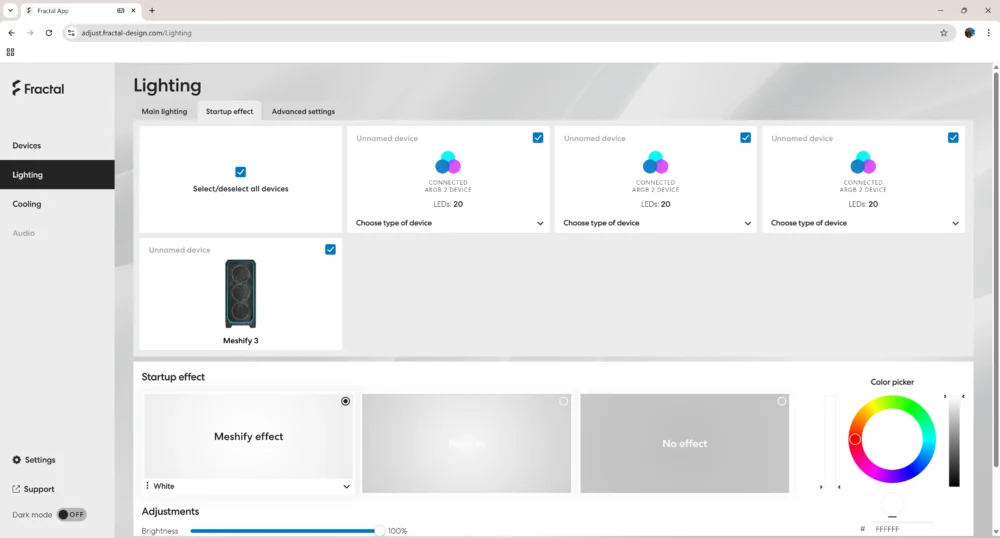Uncheck the third Unnamed ARGB device checkbox
Screen dimensions: 1000x538
tap(953, 138)
